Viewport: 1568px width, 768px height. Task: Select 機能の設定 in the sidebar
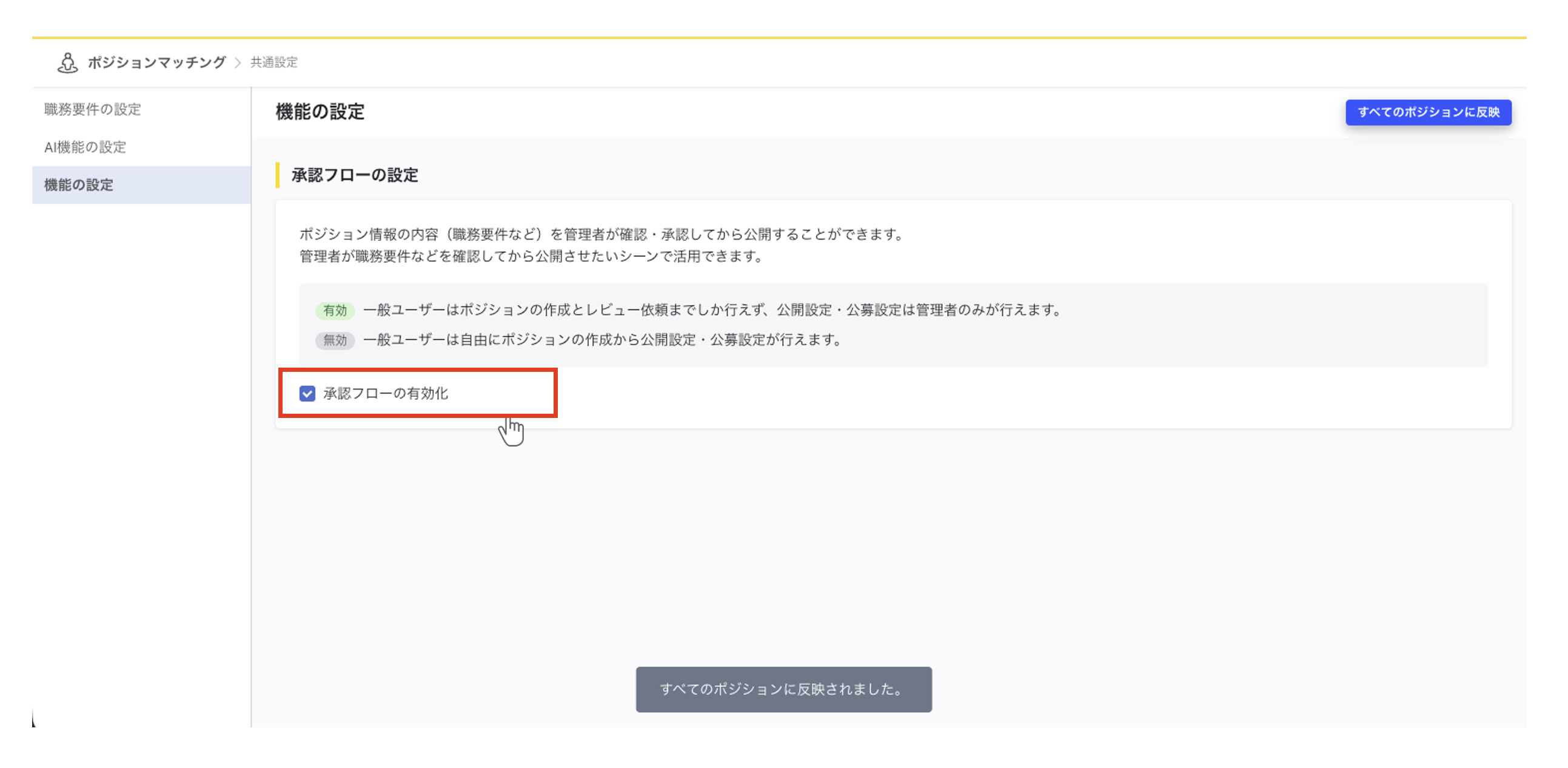tap(141, 184)
